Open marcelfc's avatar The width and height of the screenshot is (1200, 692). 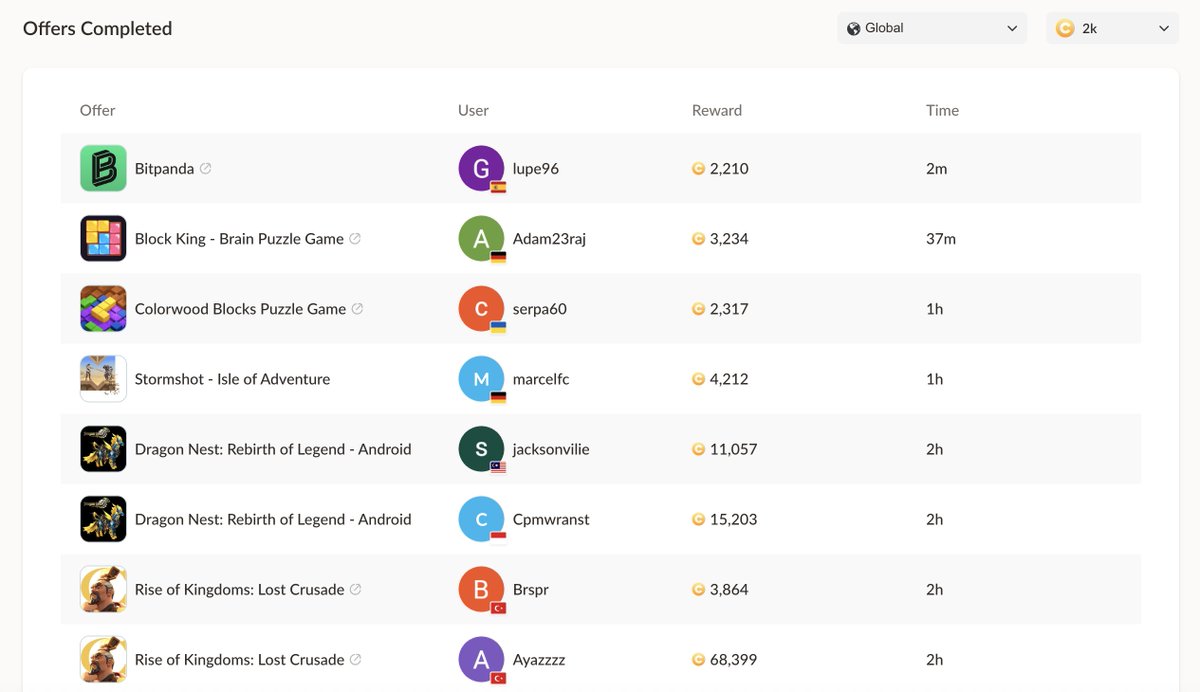click(x=482, y=378)
